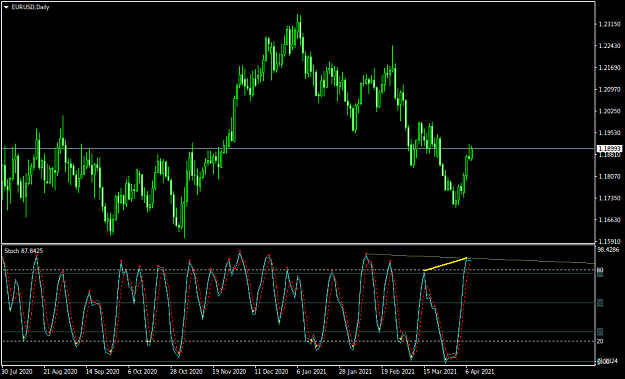Click the 6 Apr 2021 date label
This screenshot has width=625, height=379.
480,371
